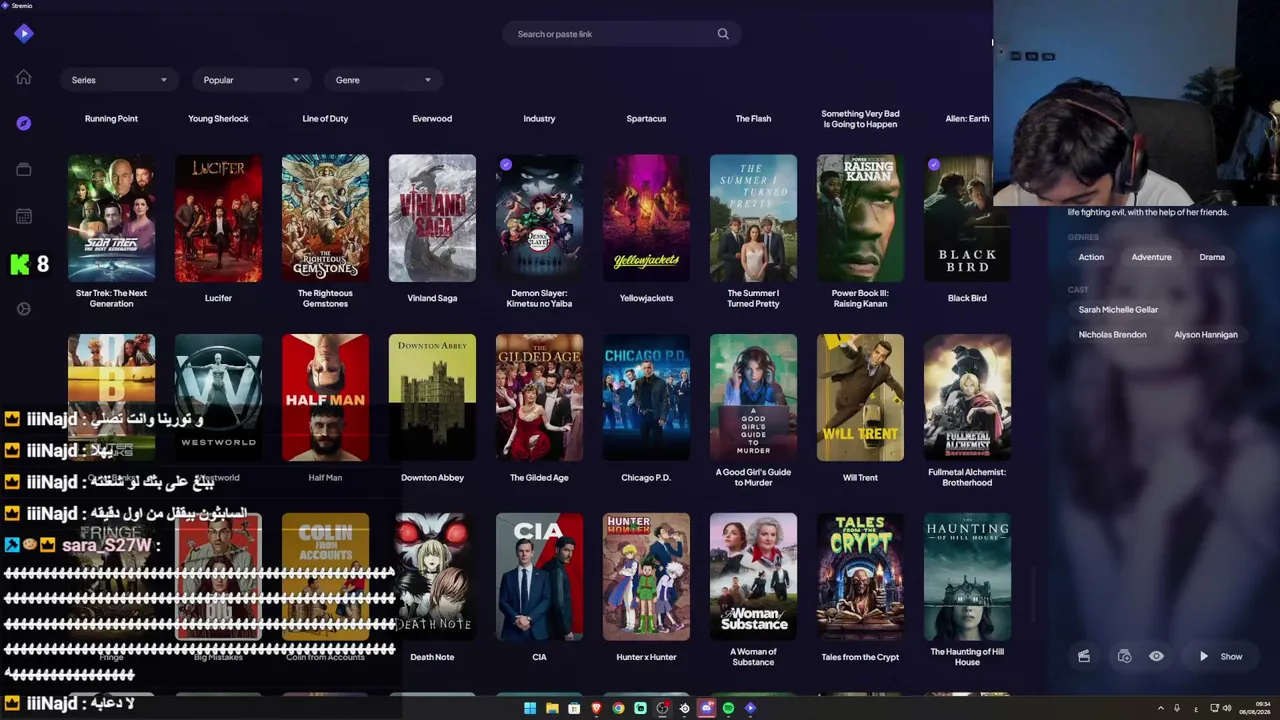This screenshot has width=1280, height=720.
Task: Open cast member Alyson Hannigan
Action: pyautogui.click(x=1206, y=335)
